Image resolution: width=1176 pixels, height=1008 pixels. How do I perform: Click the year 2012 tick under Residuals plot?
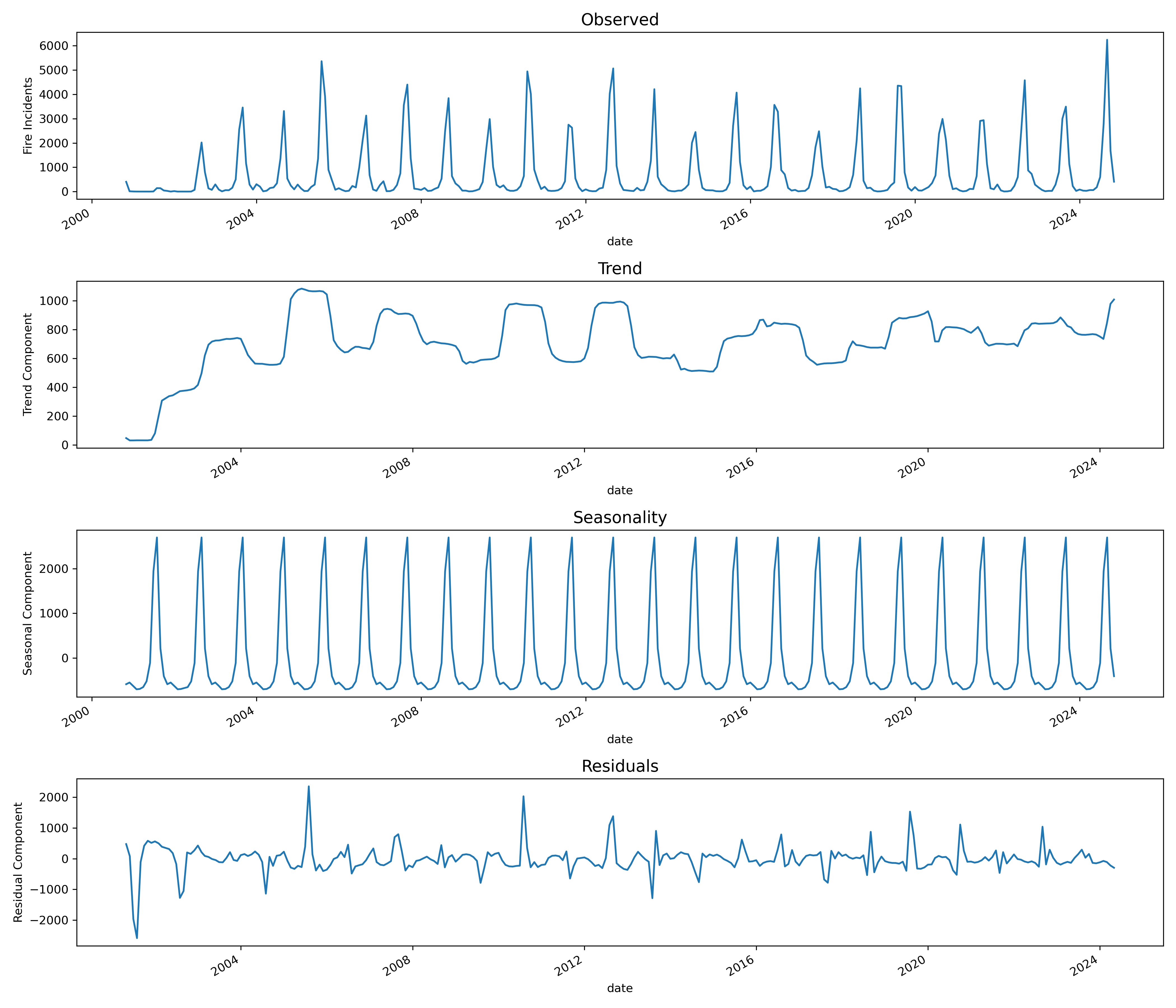pyautogui.click(x=569, y=966)
